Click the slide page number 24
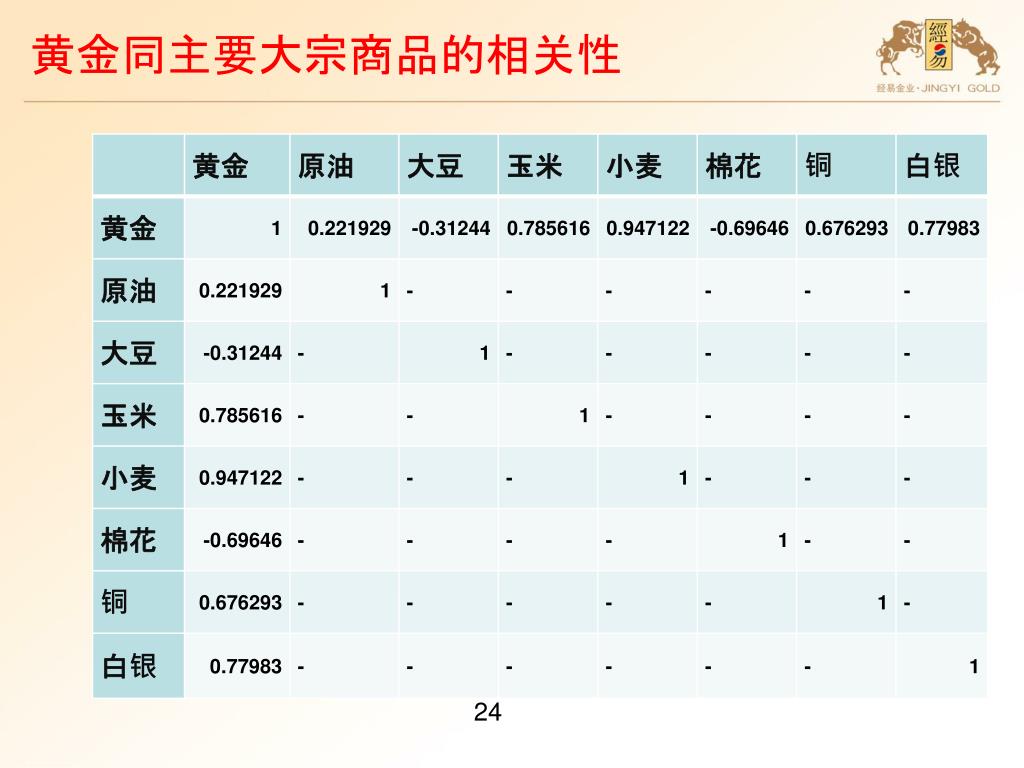The height and width of the screenshot is (768, 1024). [x=487, y=712]
